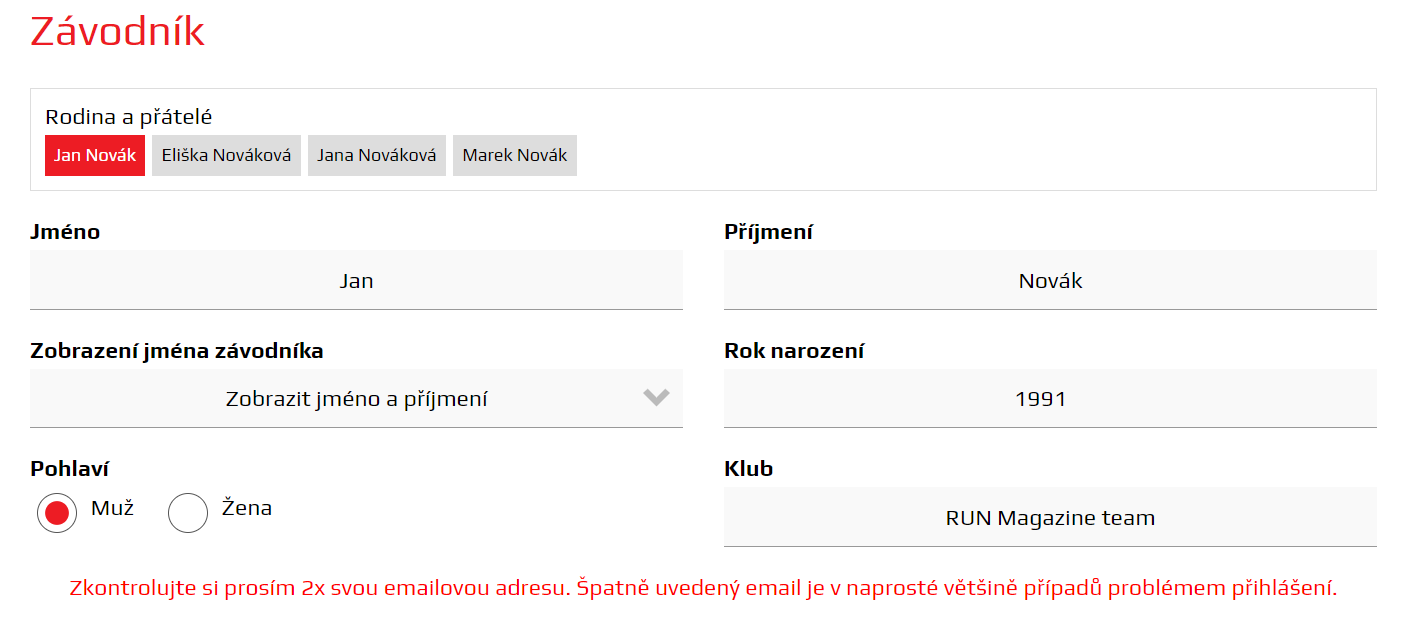The height and width of the screenshot is (629, 1411).
Task: Click the Muž text label
Action: pos(112,508)
